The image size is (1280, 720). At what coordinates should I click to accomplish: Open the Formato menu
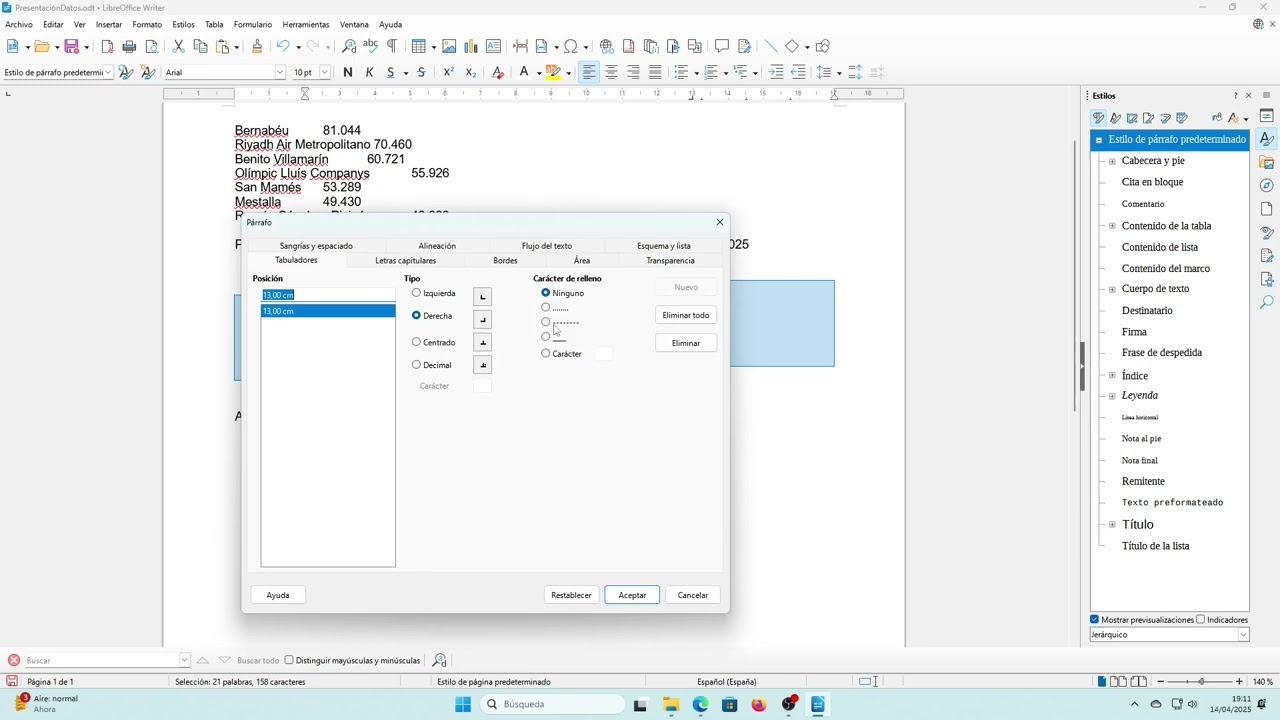[147, 24]
